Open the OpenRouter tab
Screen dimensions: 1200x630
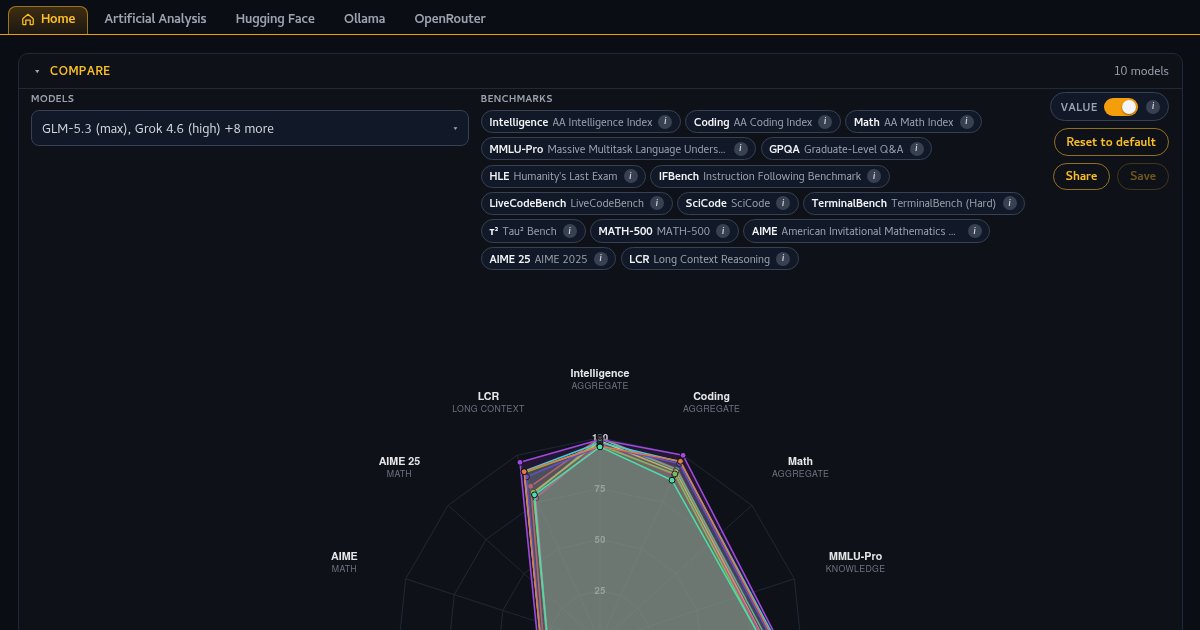pyautogui.click(x=450, y=19)
